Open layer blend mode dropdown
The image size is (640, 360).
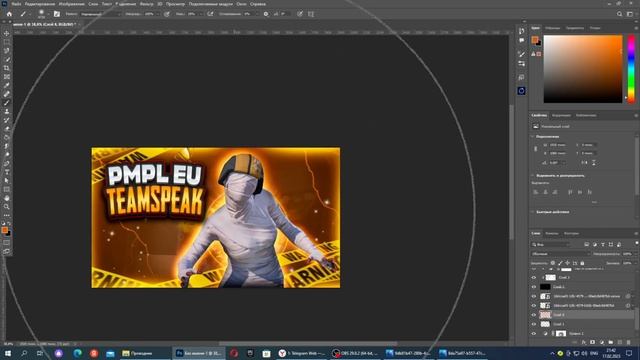point(561,254)
